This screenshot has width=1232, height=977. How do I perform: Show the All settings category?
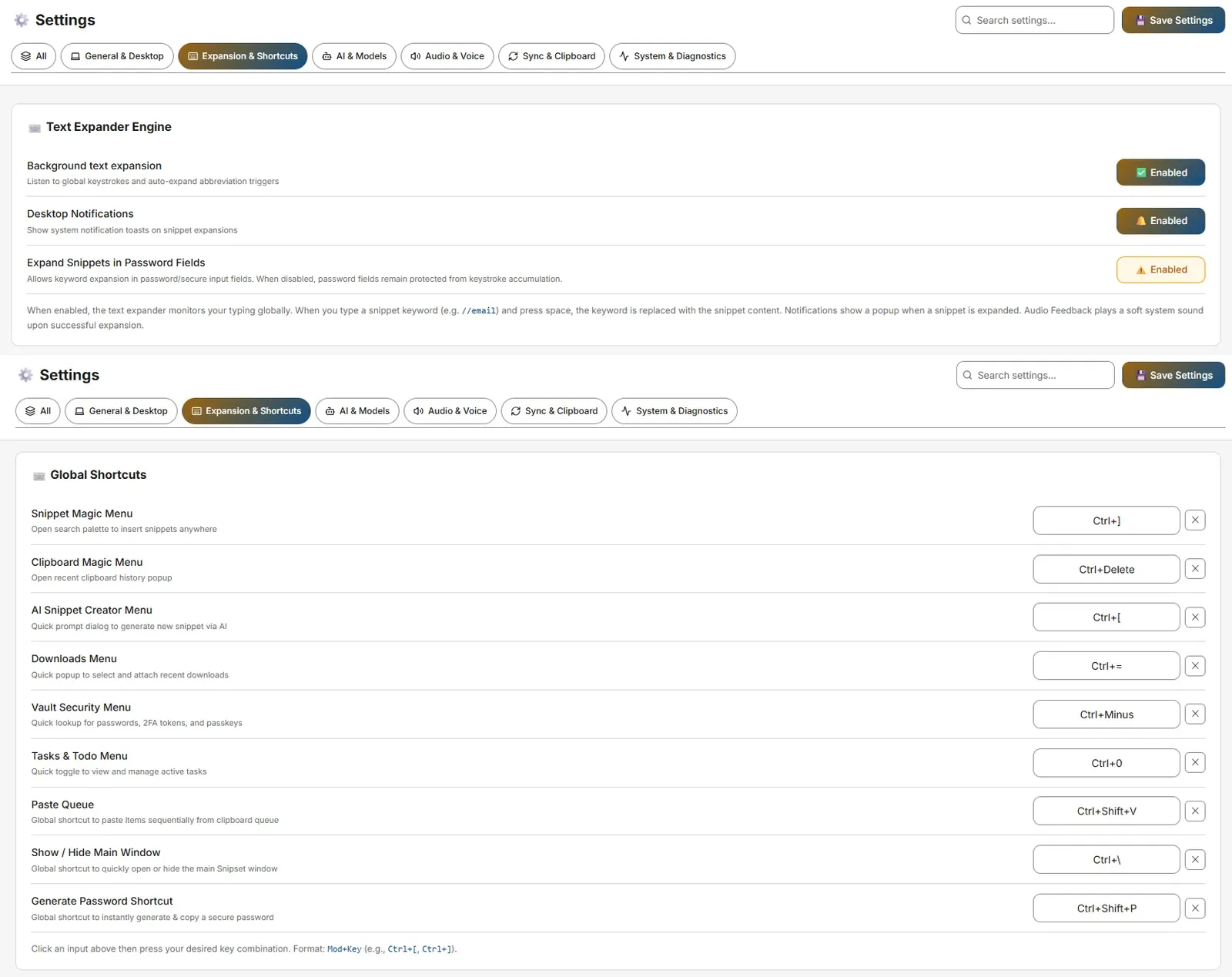pos(34,56)
